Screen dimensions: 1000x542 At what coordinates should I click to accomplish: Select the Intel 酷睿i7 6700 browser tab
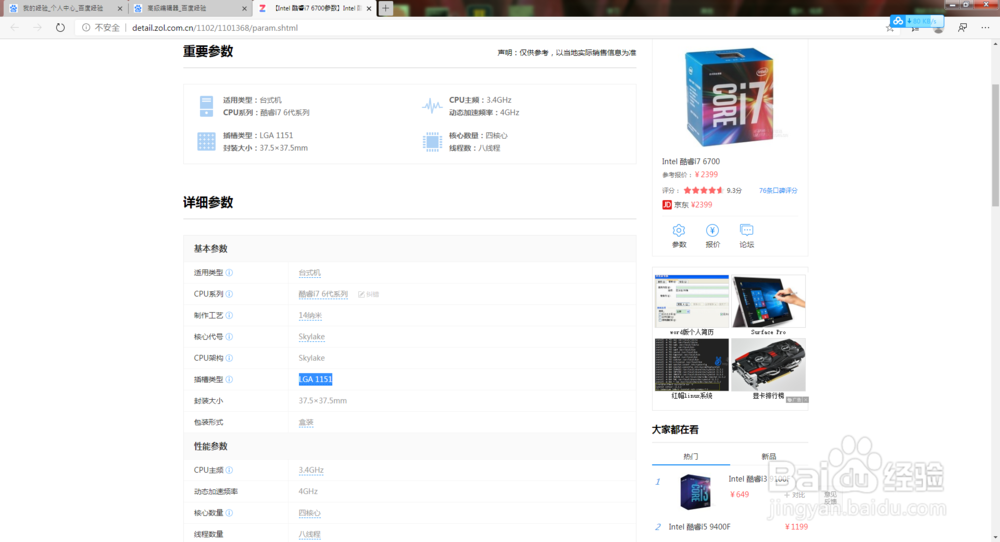click(314, 8)
